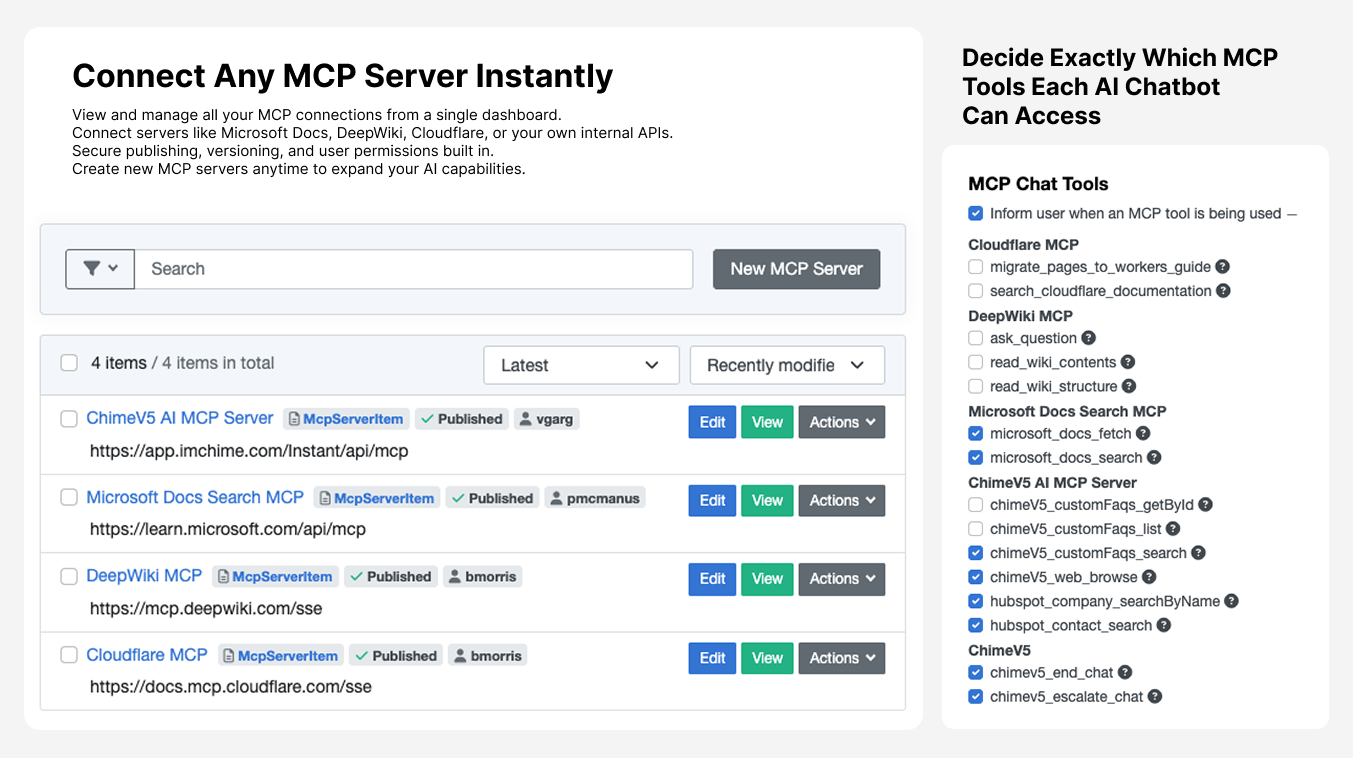
Task: Open help icon for migrate_pages_to_workers_guide
Action: click(x=1223, y=267)
